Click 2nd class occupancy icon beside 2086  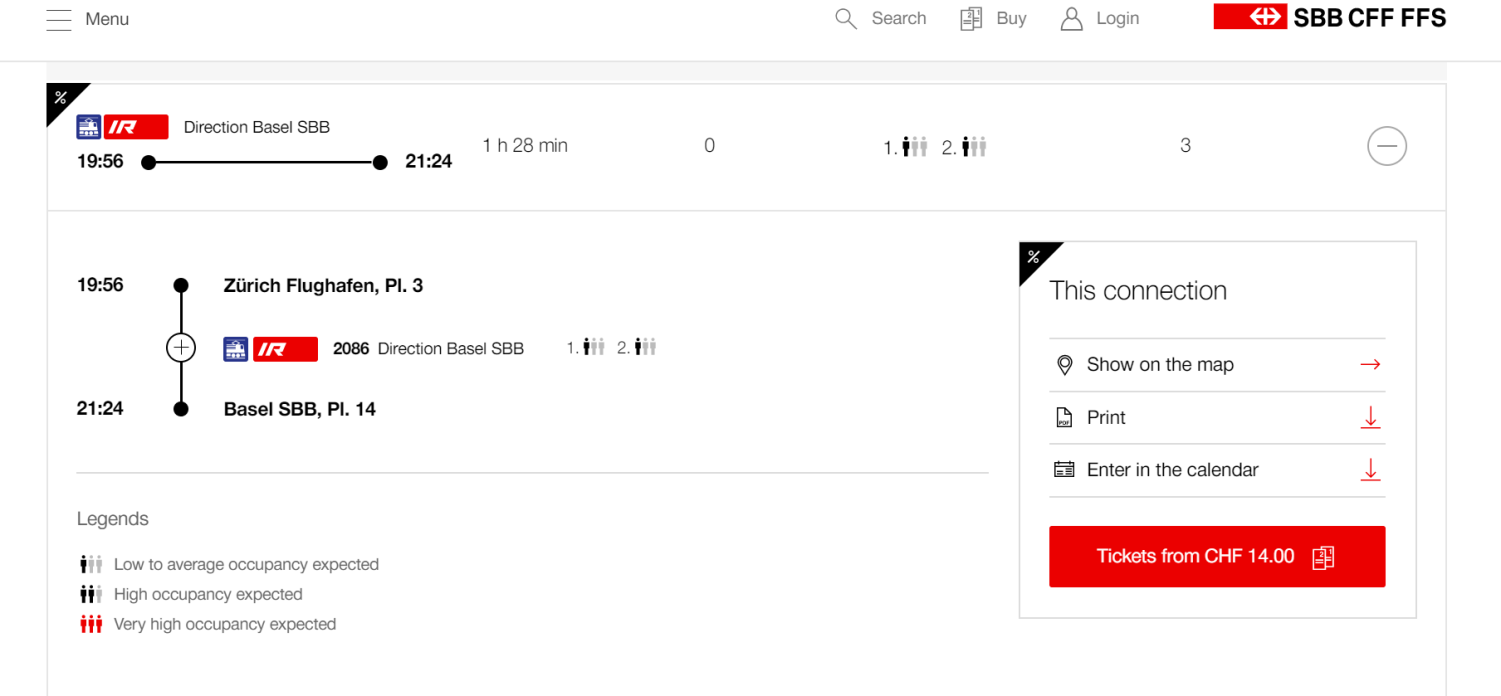(645, 348)
